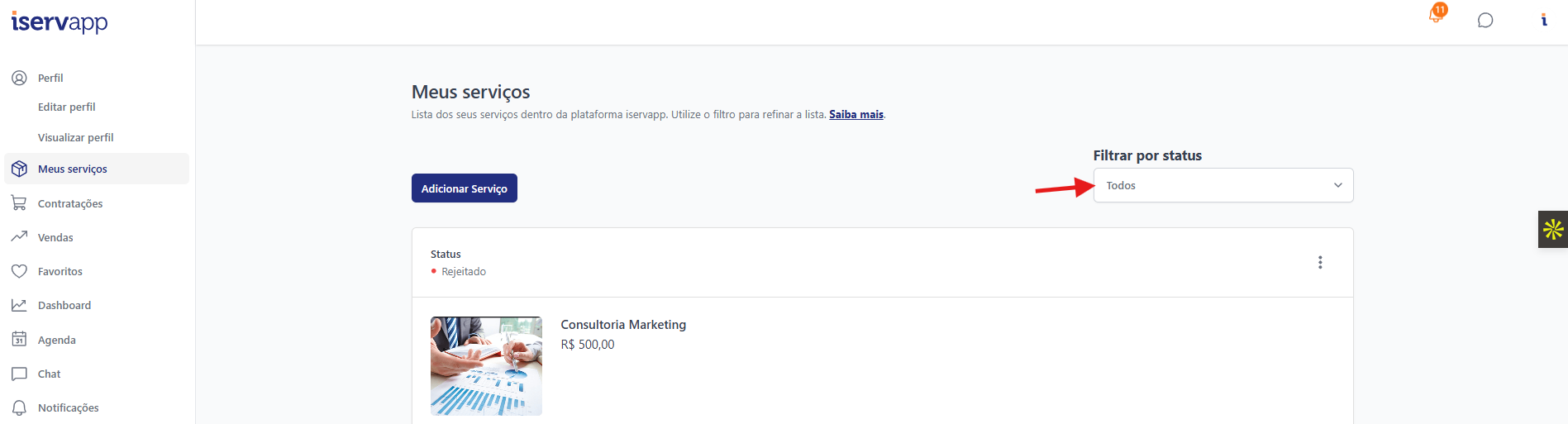Select Editar perfil submenu item
The height and width of the screenshot is (424, 1568).
(x=67, y=107)
